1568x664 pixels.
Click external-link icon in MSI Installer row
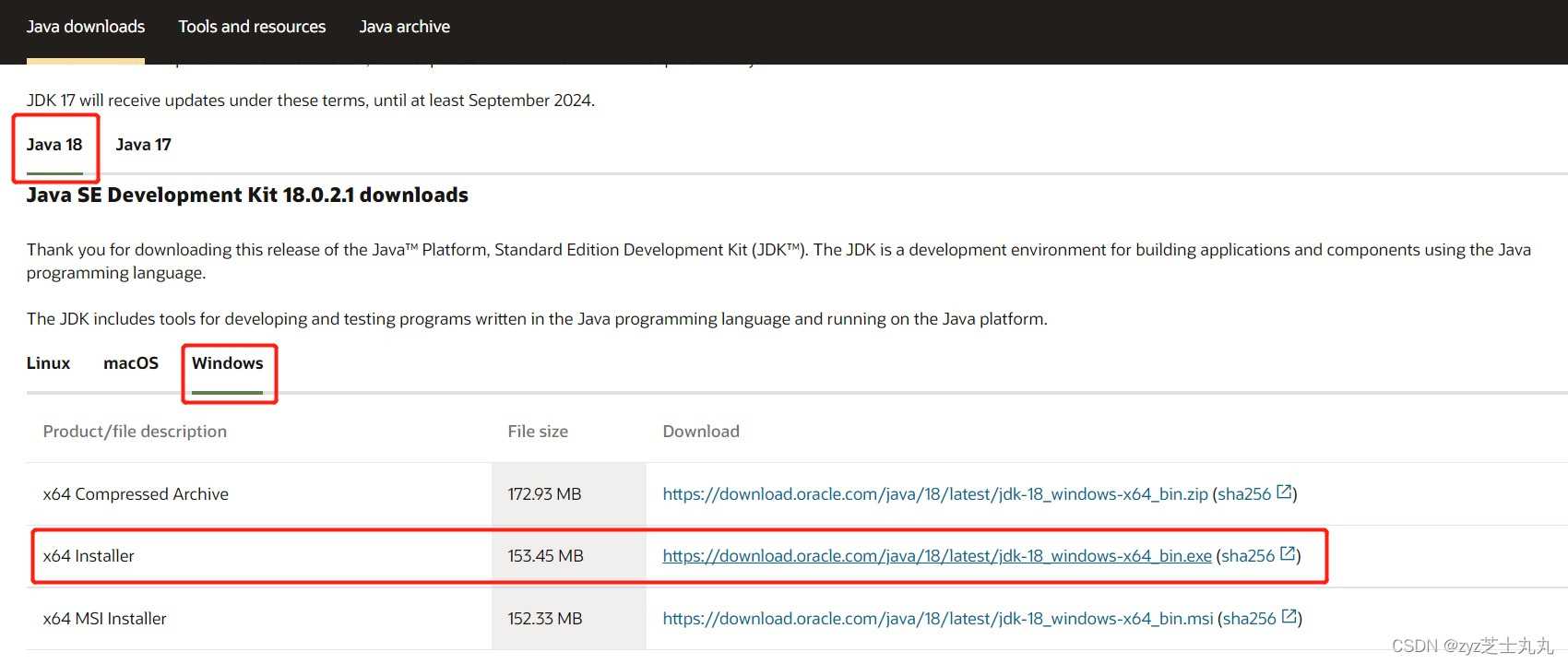1289,617
